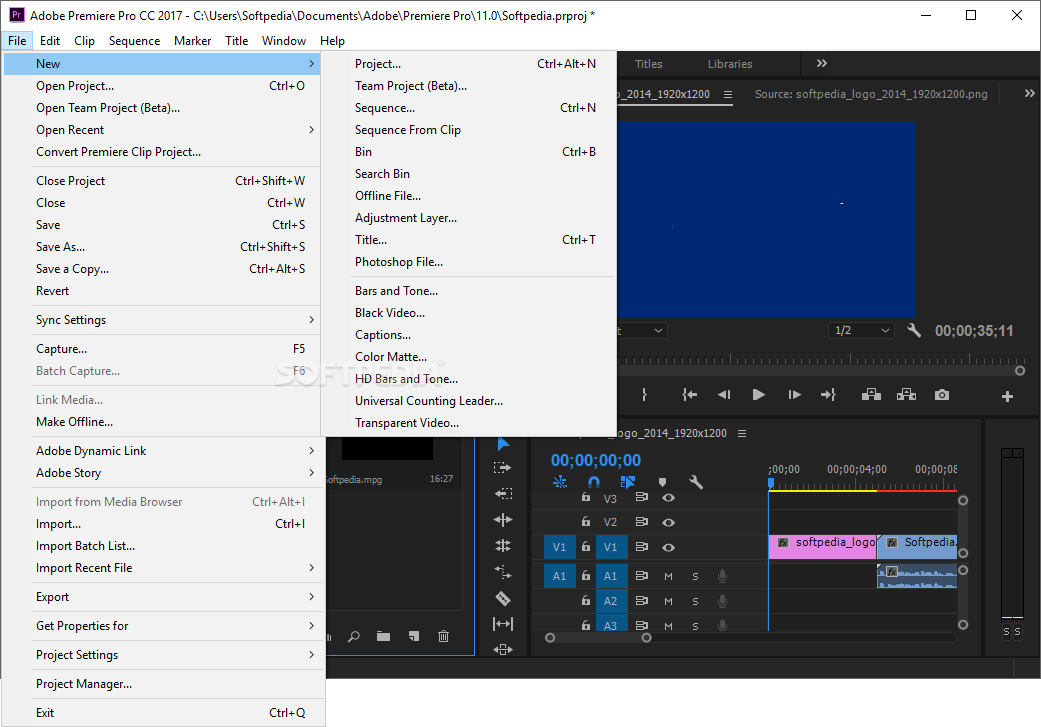Open the Edit menu

click(x=50, y=40)
